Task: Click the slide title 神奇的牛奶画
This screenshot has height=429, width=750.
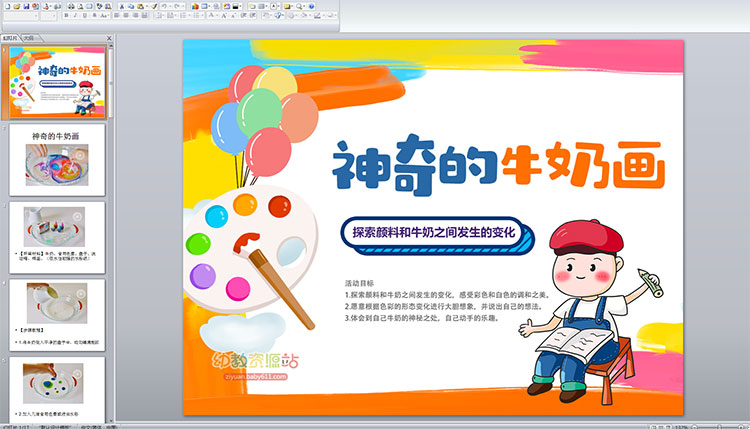Action: tap(498, 164)
